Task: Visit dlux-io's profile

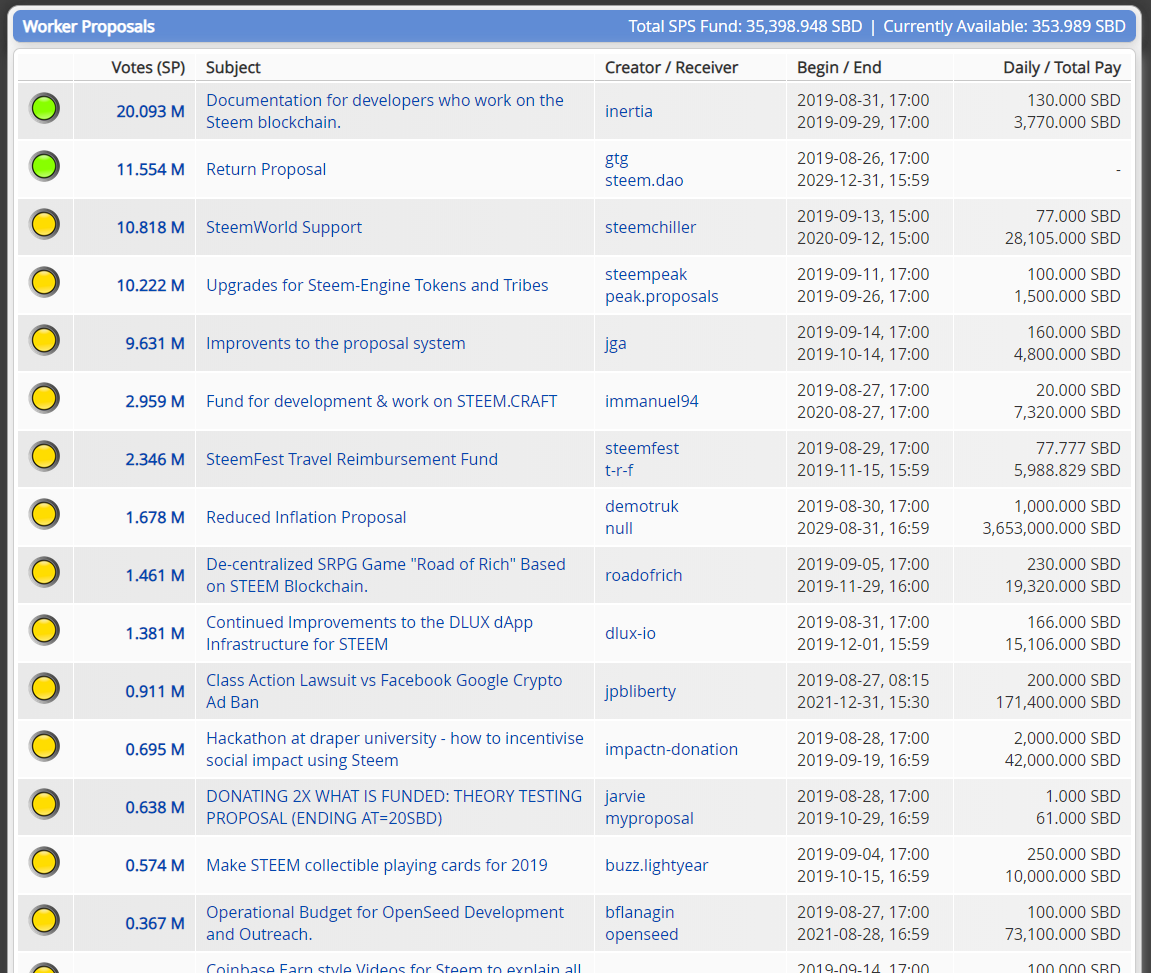Action: point(630,633)
